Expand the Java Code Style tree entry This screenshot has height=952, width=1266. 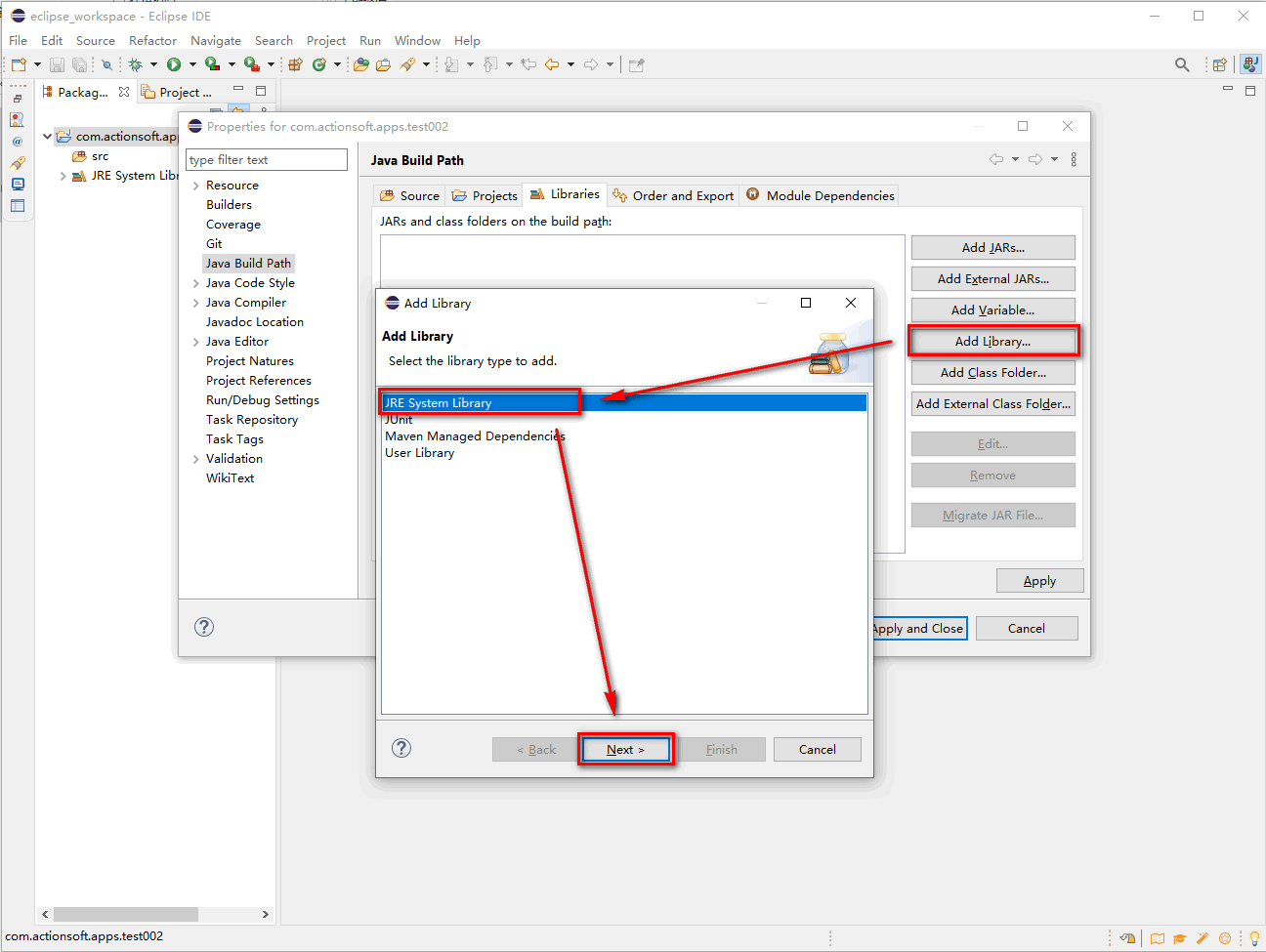pyautogui.click(x=195, y=282)
